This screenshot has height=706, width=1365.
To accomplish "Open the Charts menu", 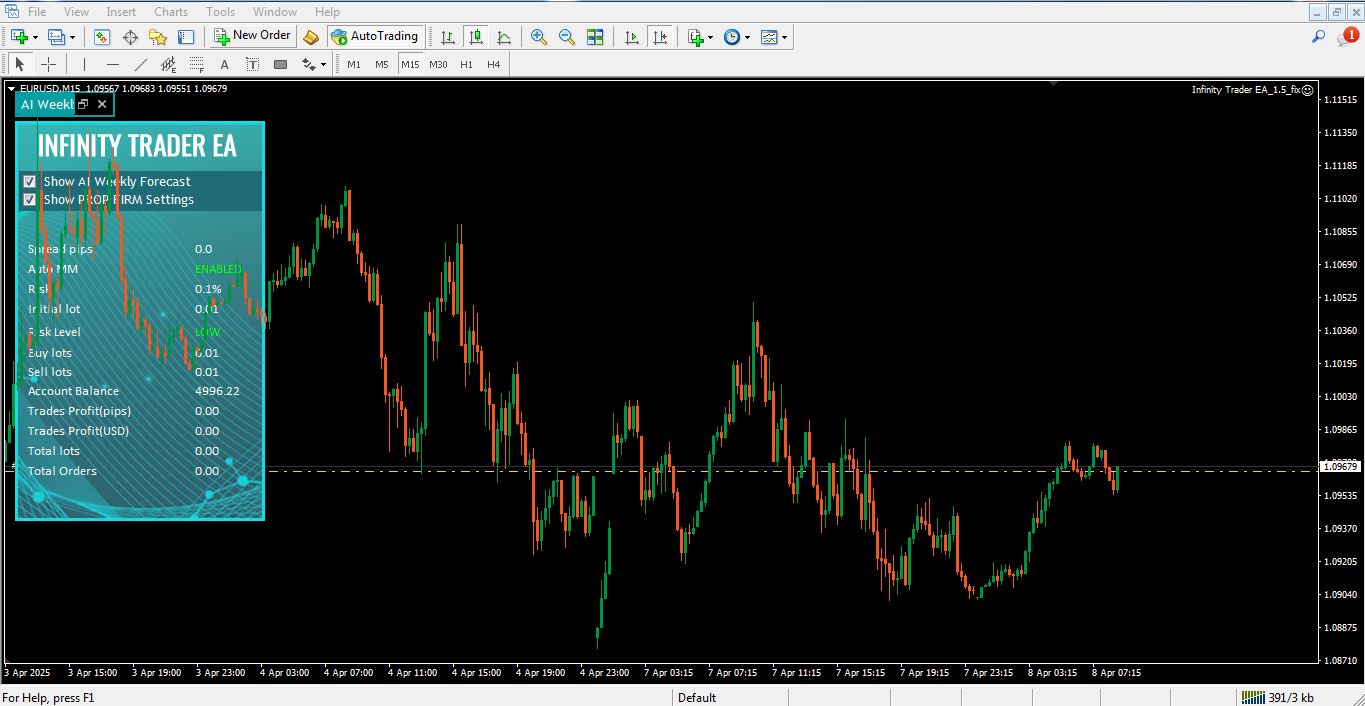I will (x=170, y=11).
